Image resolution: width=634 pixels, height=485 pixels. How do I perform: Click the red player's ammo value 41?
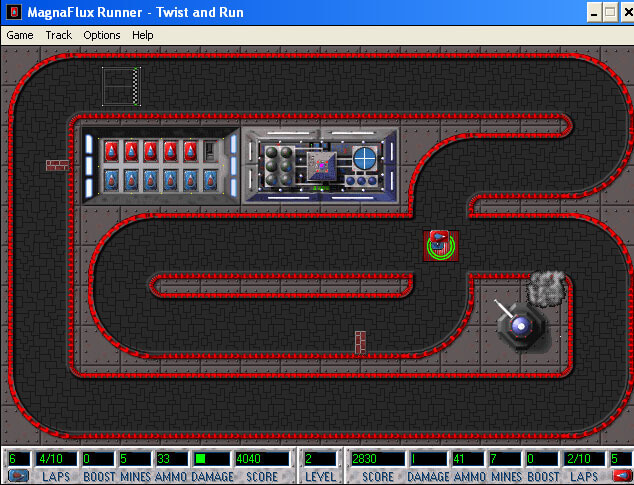coord(467,459)
